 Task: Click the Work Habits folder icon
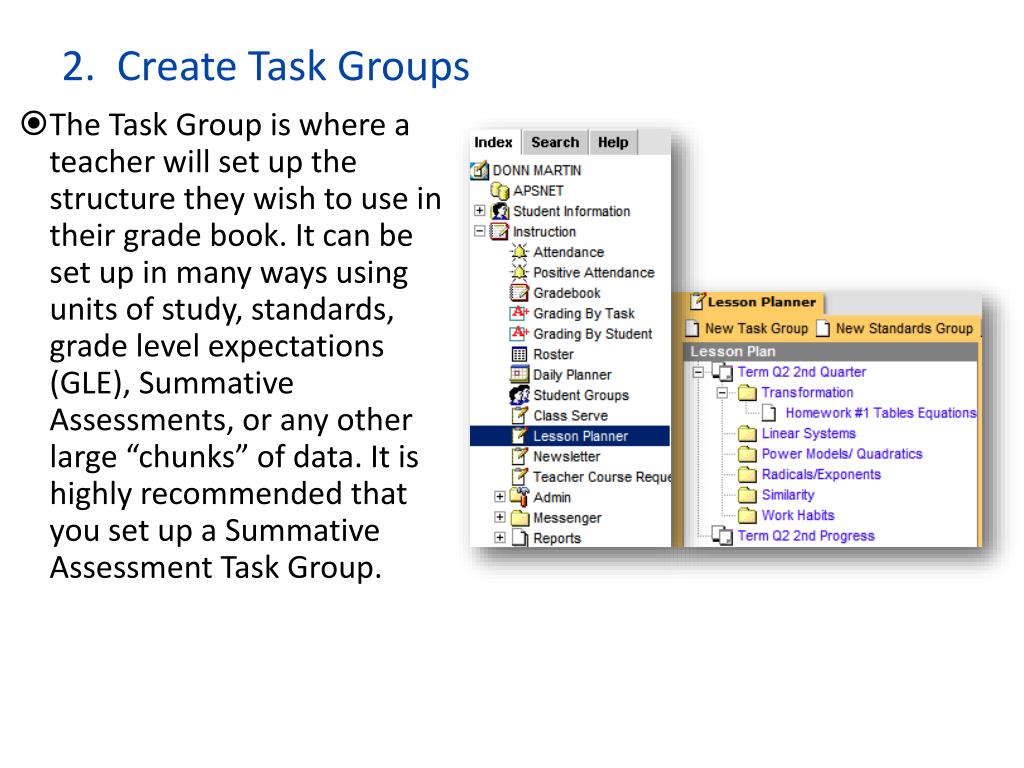click(747, 515)
